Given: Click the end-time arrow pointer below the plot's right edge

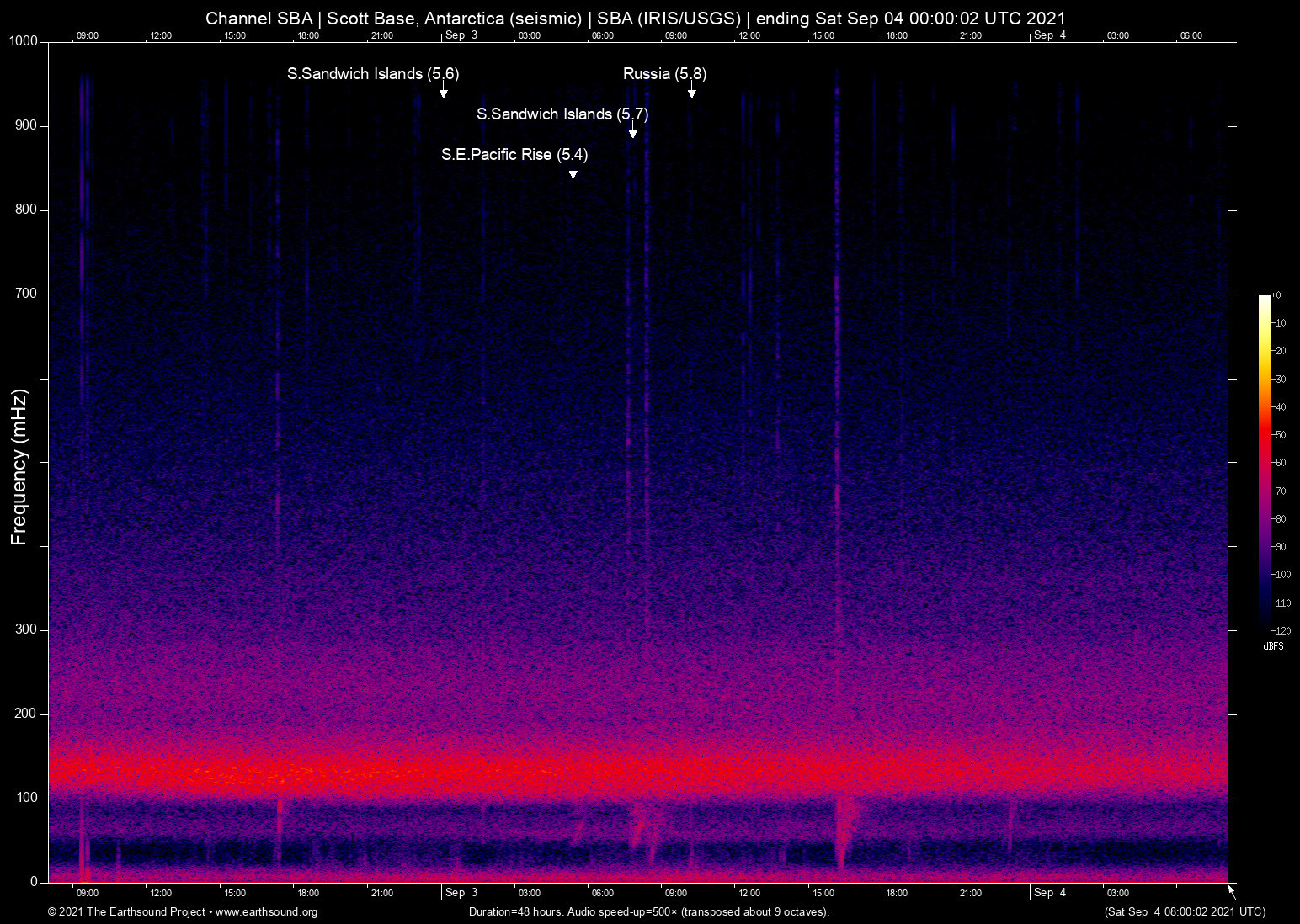Looking at the screenshot, I should coord(1232,892).
